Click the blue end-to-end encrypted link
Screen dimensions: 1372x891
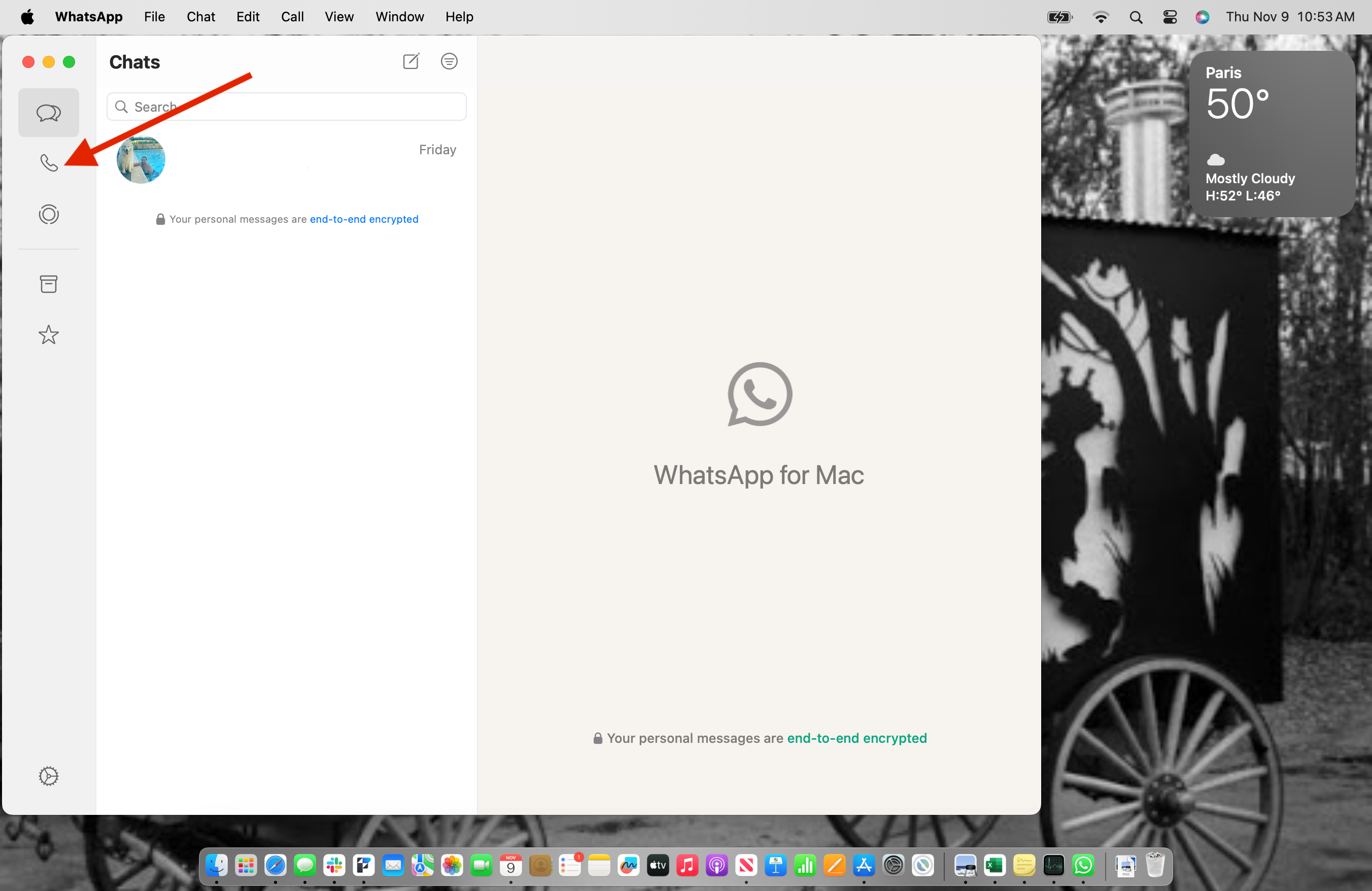tap(364, 219)
